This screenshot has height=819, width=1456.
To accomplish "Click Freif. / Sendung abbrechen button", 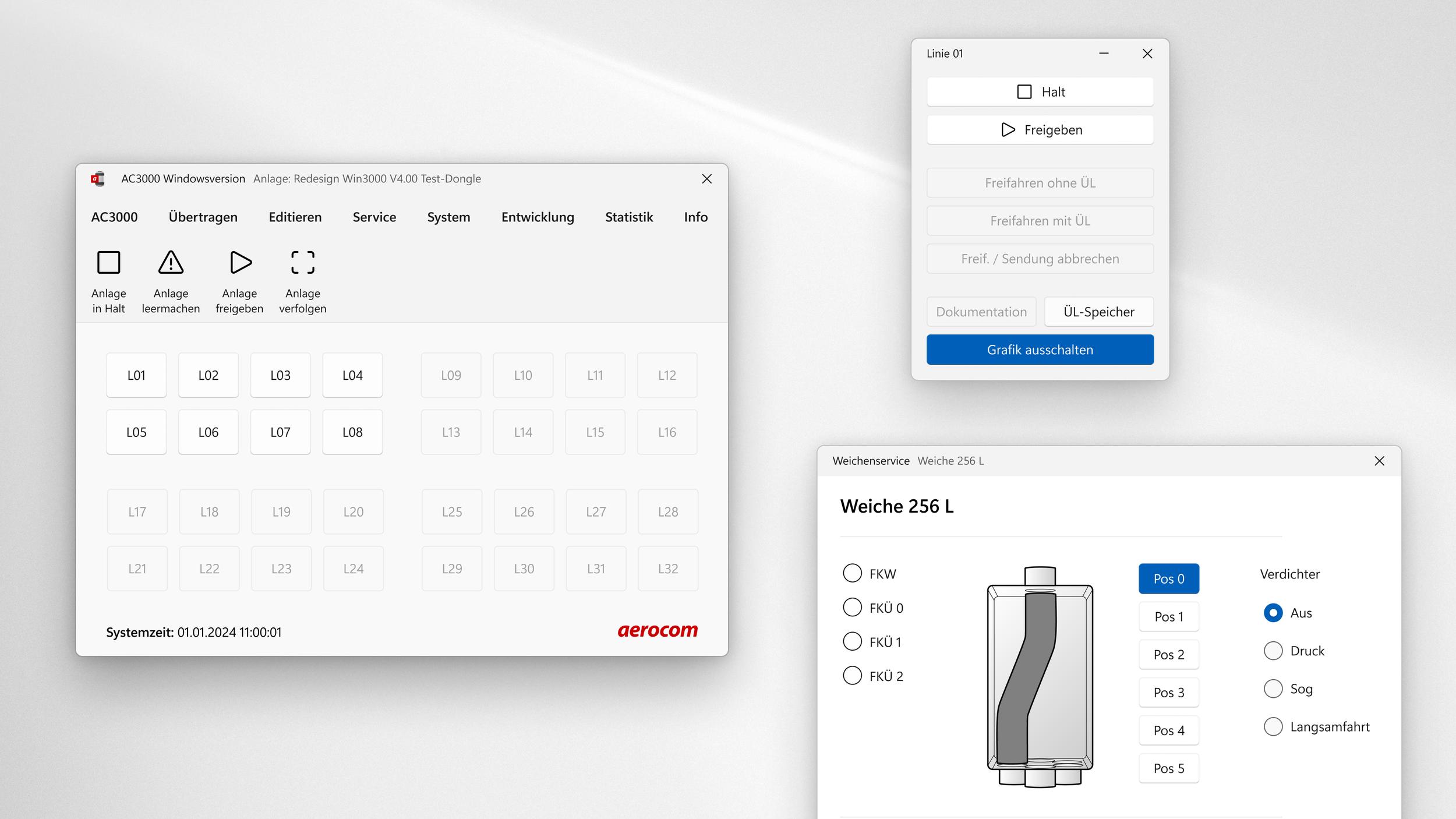I will (x=1040, y=259).
